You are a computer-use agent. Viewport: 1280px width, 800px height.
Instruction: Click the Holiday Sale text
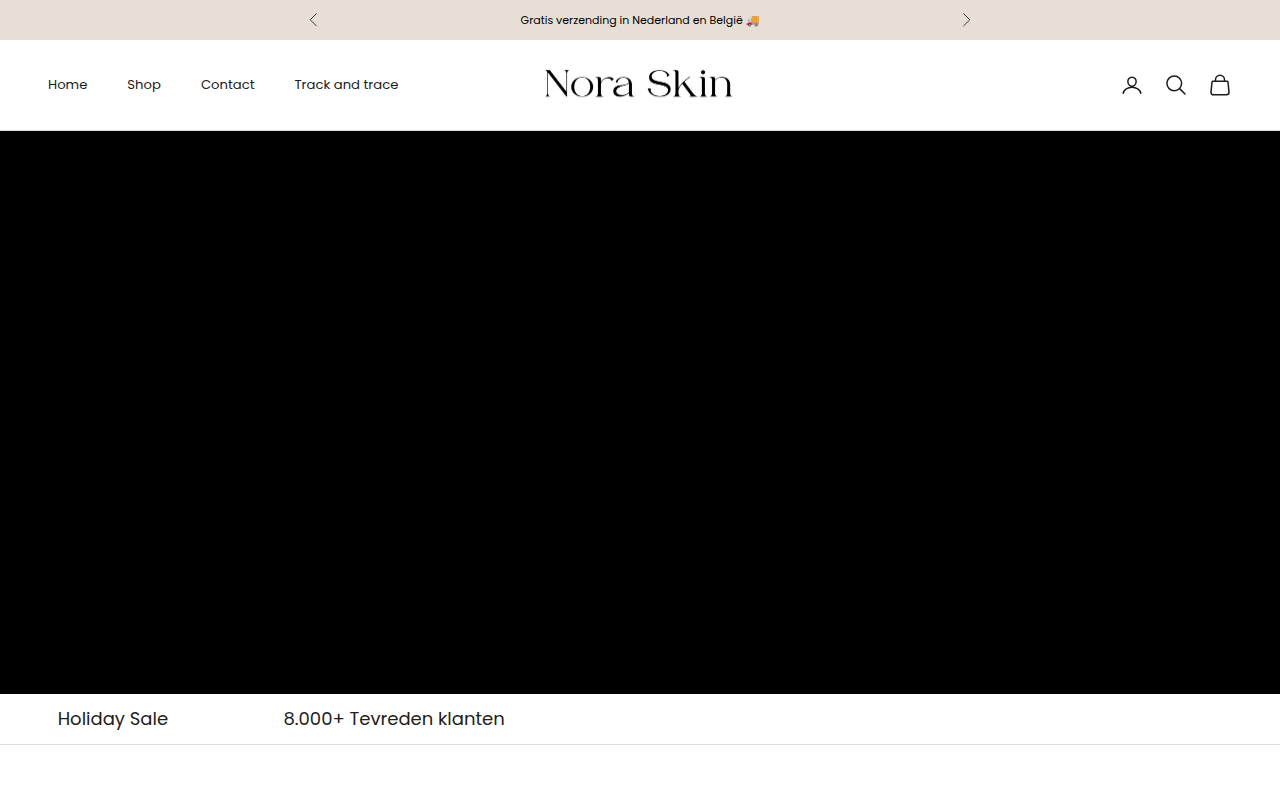tap(113, 719)
